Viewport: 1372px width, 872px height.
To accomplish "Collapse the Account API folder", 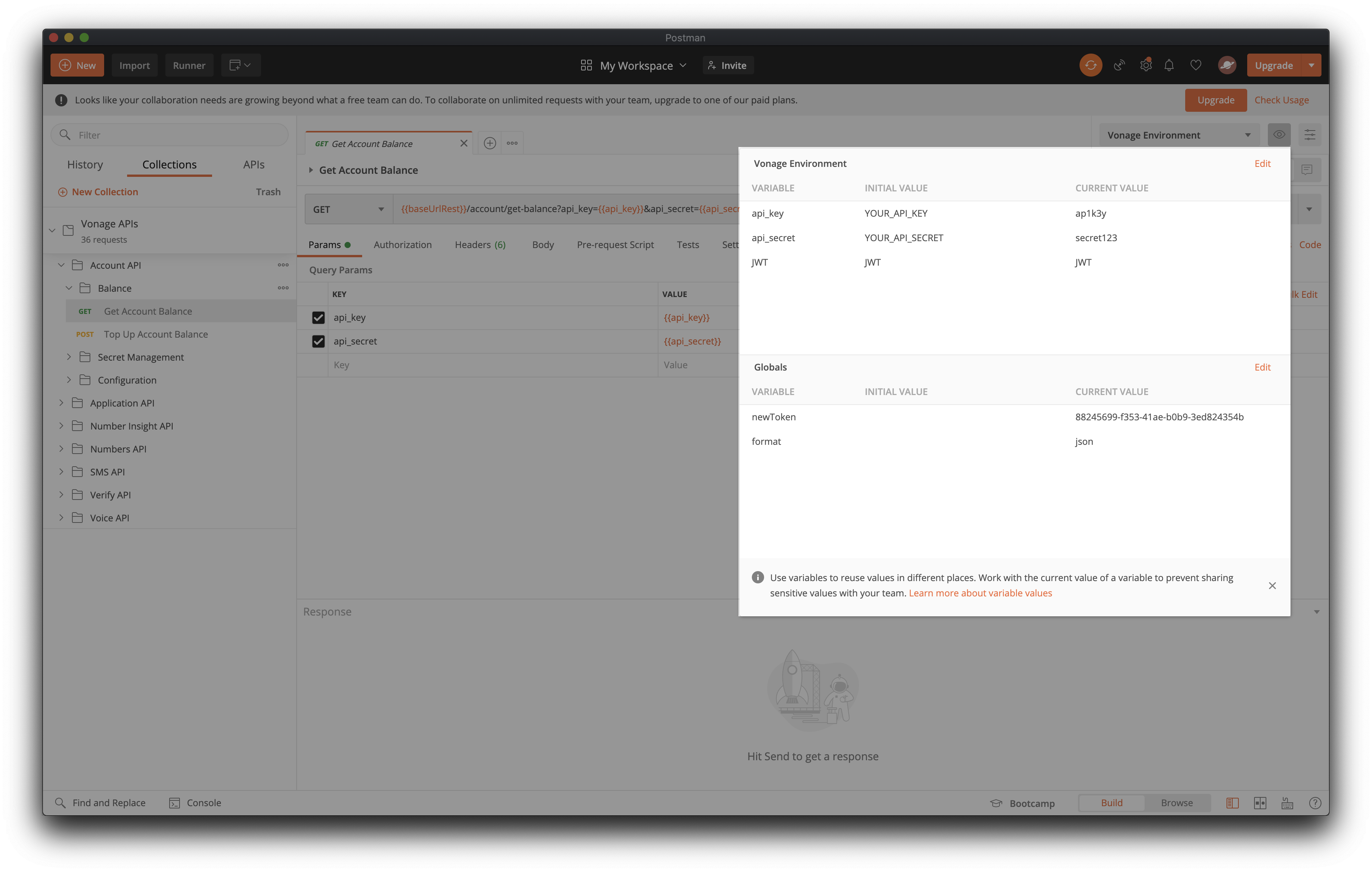I will click(x=61, y=265).
